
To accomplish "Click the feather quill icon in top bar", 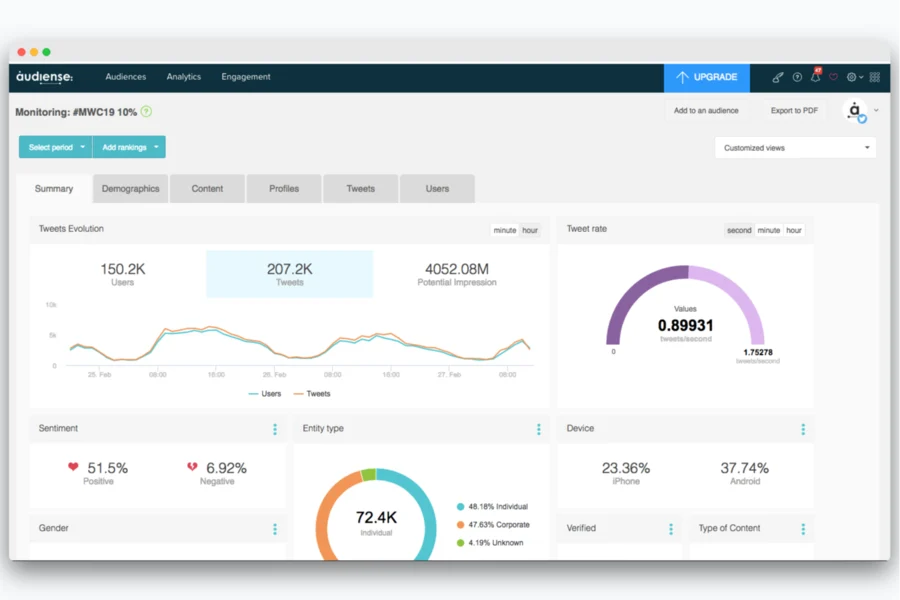I will 778,77.
